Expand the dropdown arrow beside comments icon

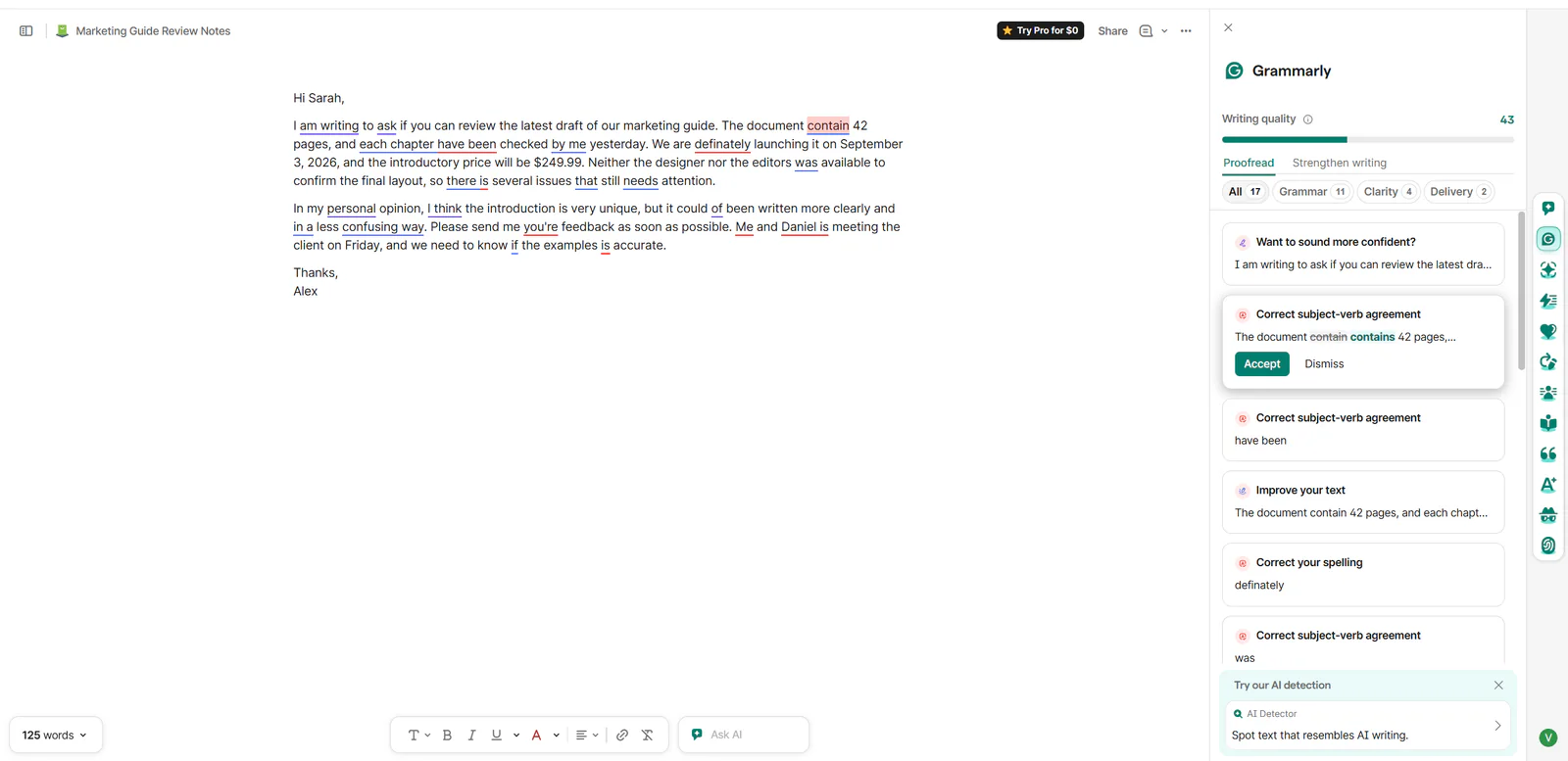pyautogui.click(x=1164, y=31)
